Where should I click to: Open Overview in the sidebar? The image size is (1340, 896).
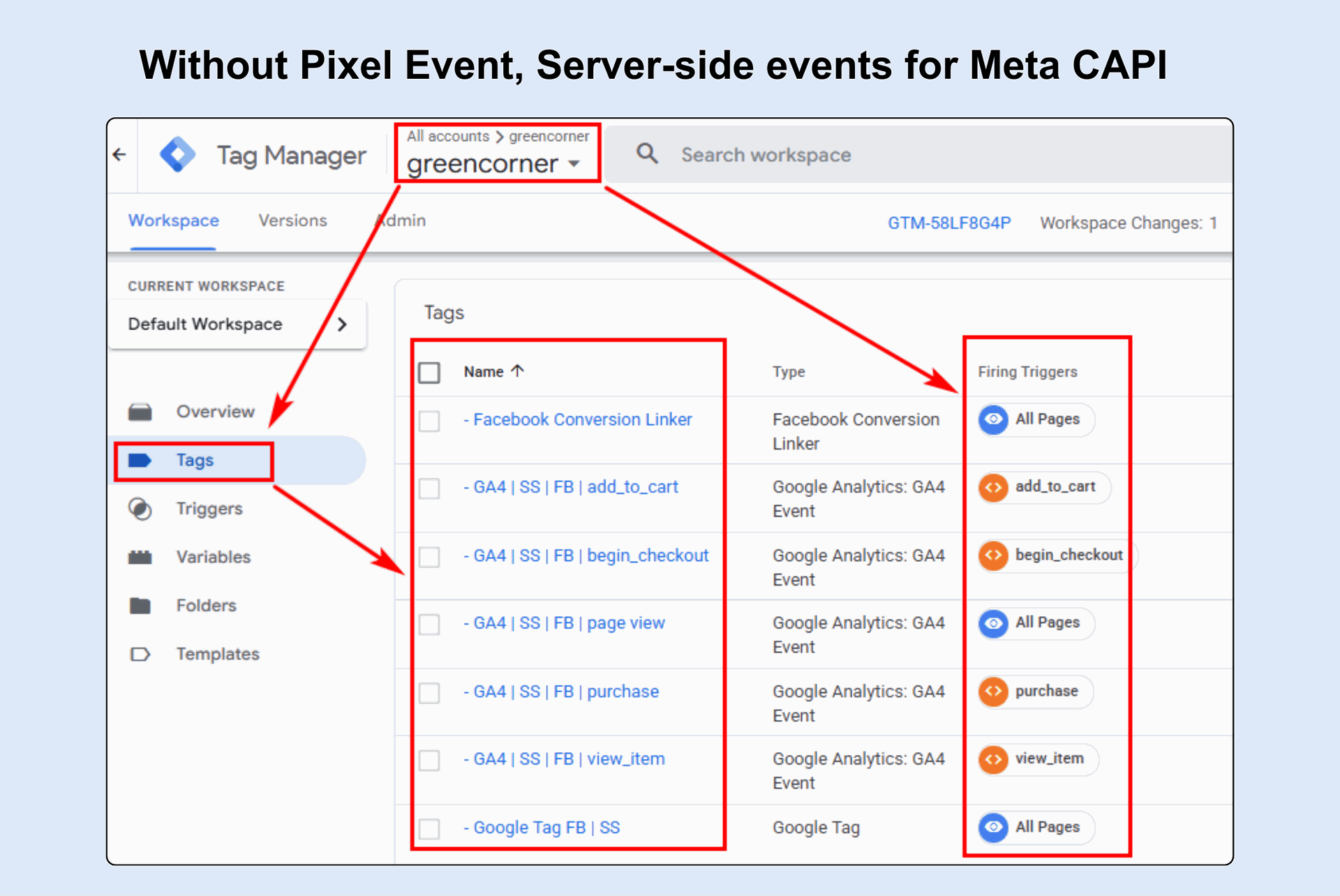coord(214,412)
